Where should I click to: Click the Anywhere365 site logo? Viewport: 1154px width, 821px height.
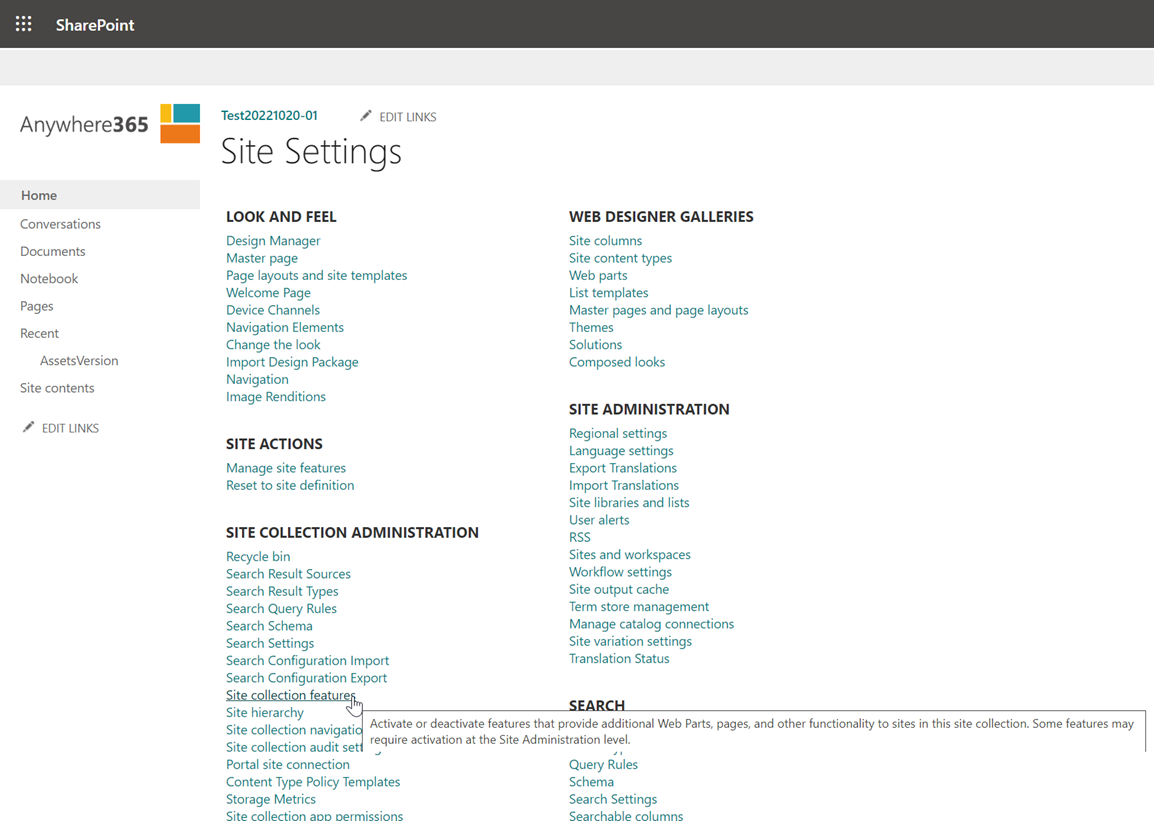click(110, 124)
